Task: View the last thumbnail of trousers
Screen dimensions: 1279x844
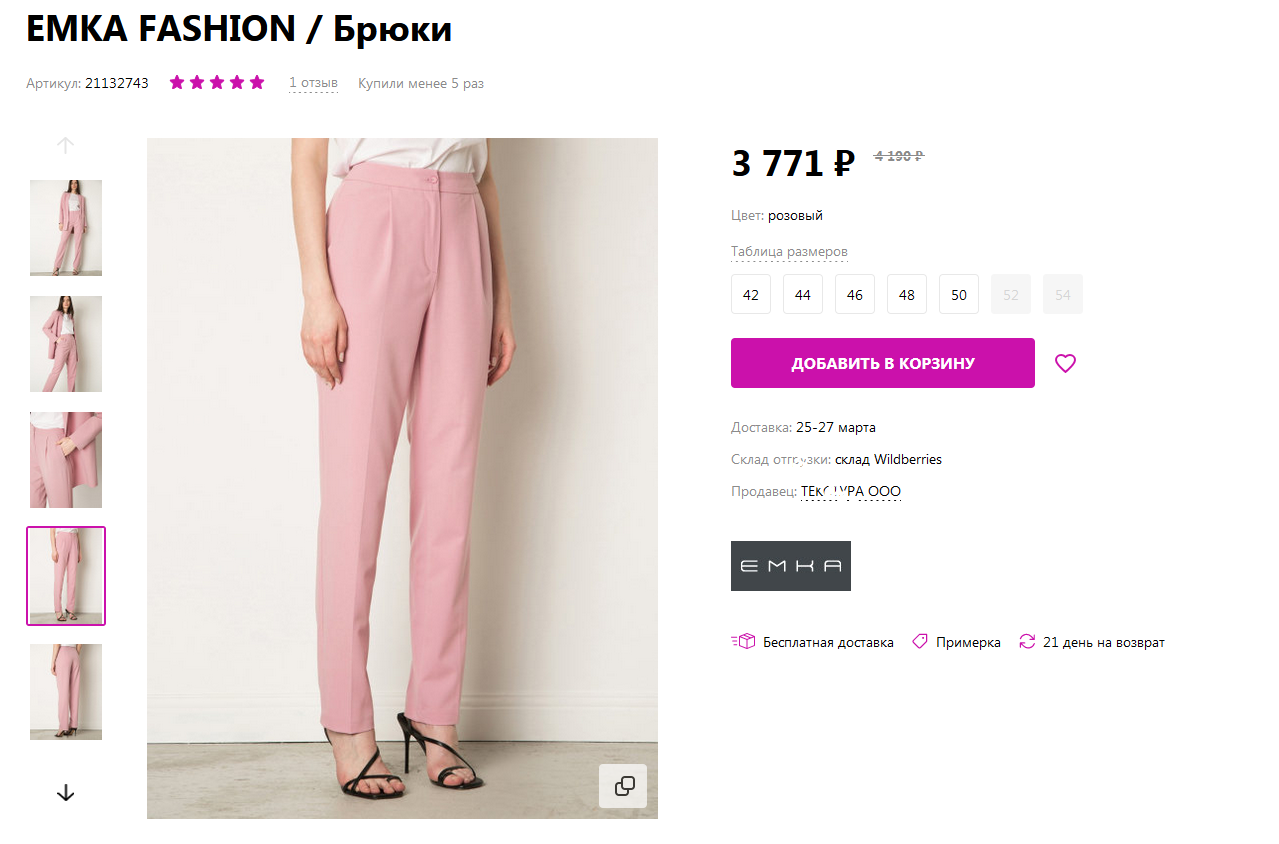Action: (66, 692)
